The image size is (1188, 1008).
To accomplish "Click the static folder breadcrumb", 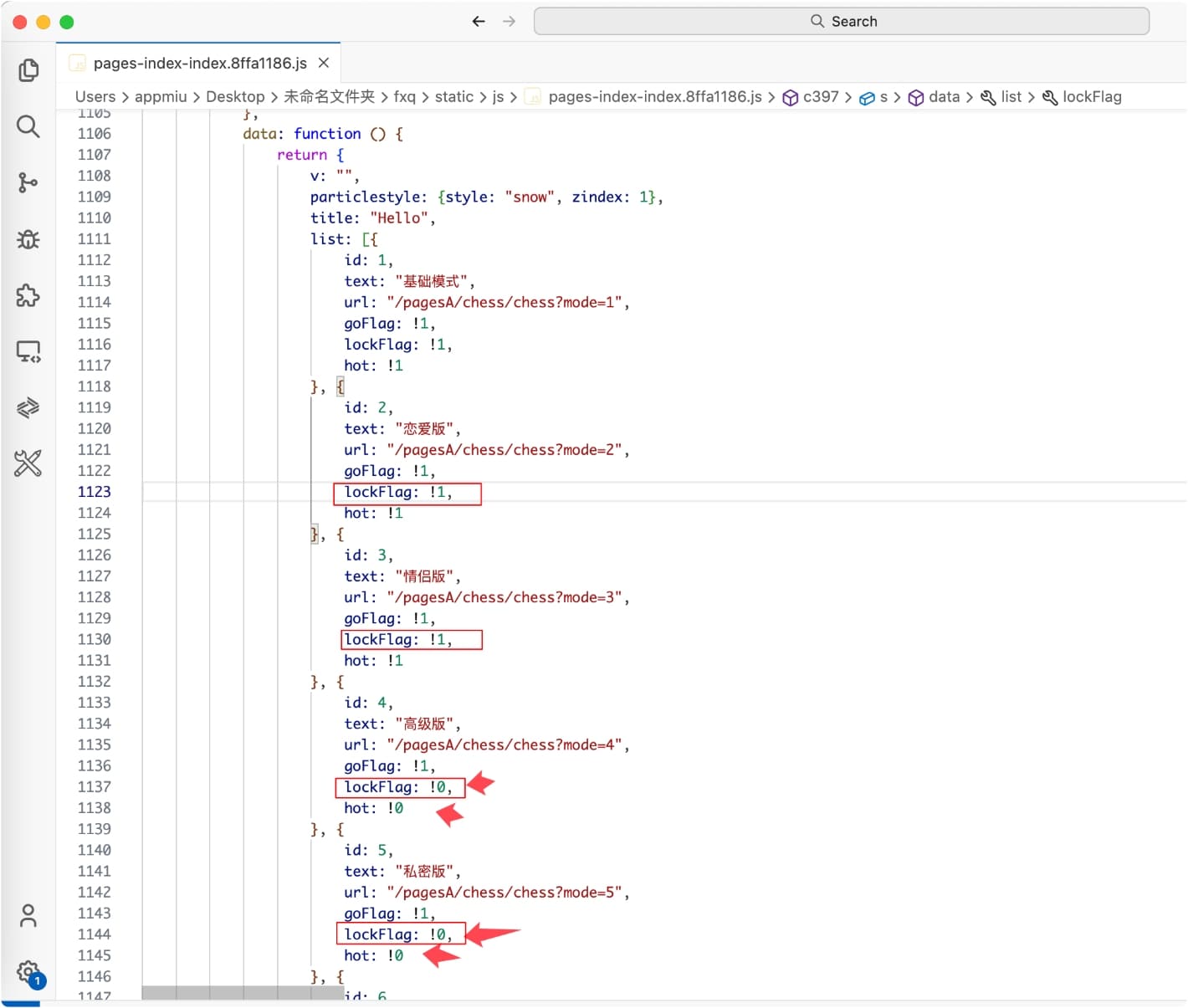I will [453, 97].
